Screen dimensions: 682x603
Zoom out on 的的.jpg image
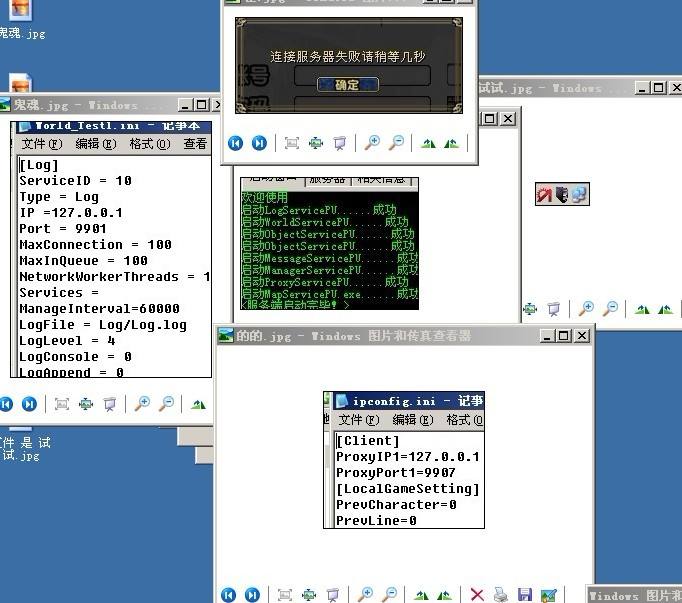pyautogui.click(x=390, y=593)
